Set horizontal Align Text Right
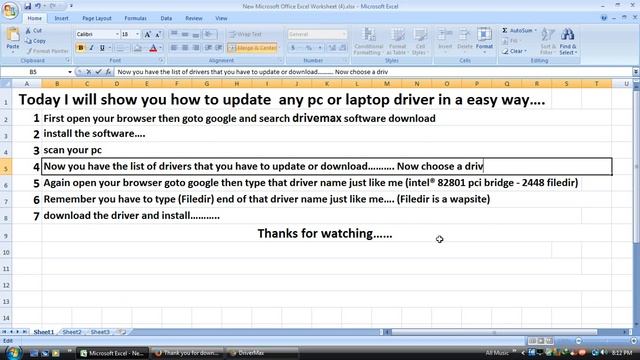 point(196,48)
